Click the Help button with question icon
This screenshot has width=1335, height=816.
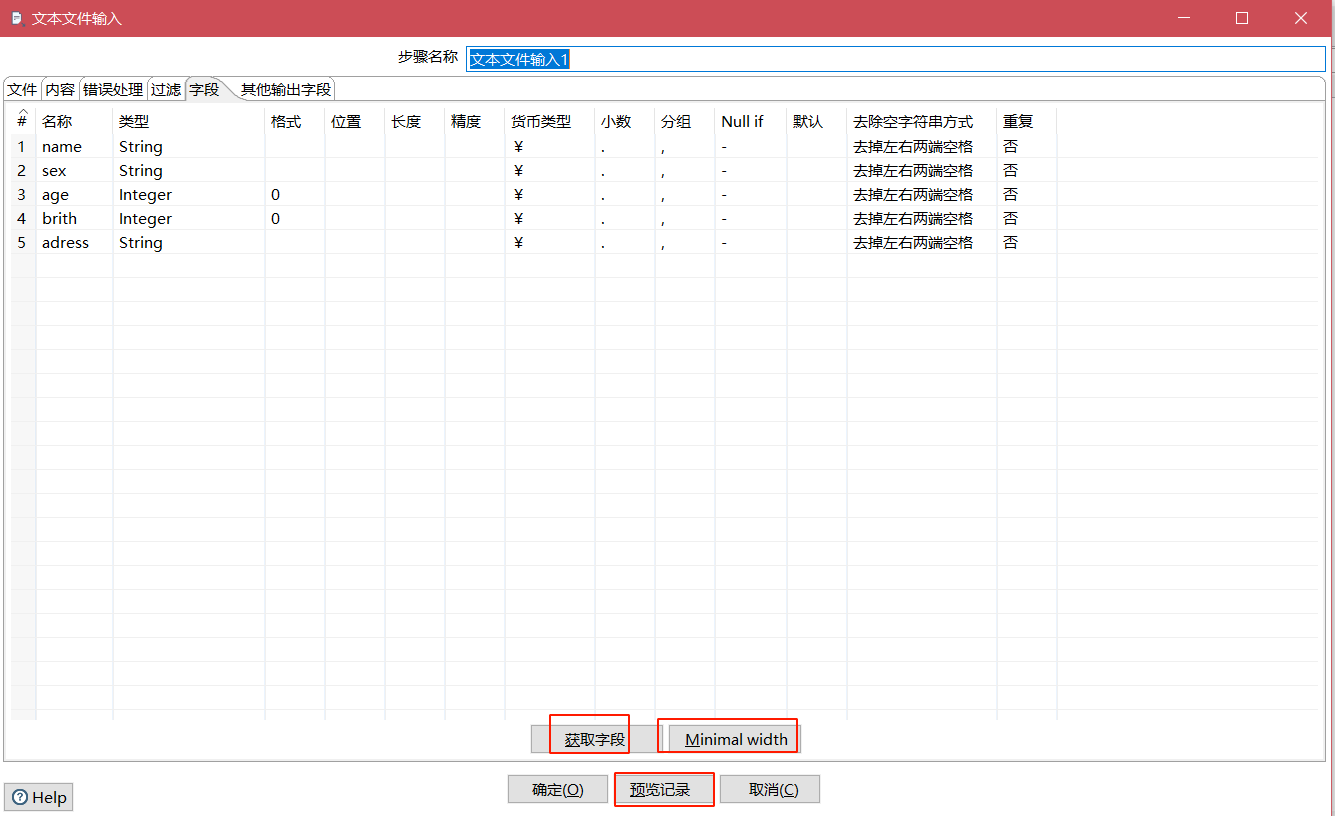[39, 797]
